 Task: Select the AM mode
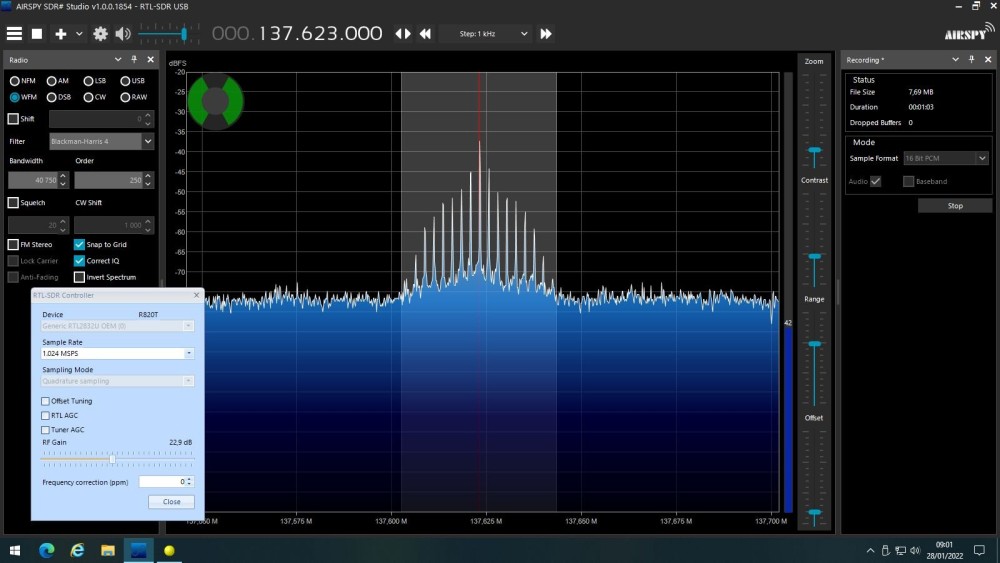click(x=51, y=81)
